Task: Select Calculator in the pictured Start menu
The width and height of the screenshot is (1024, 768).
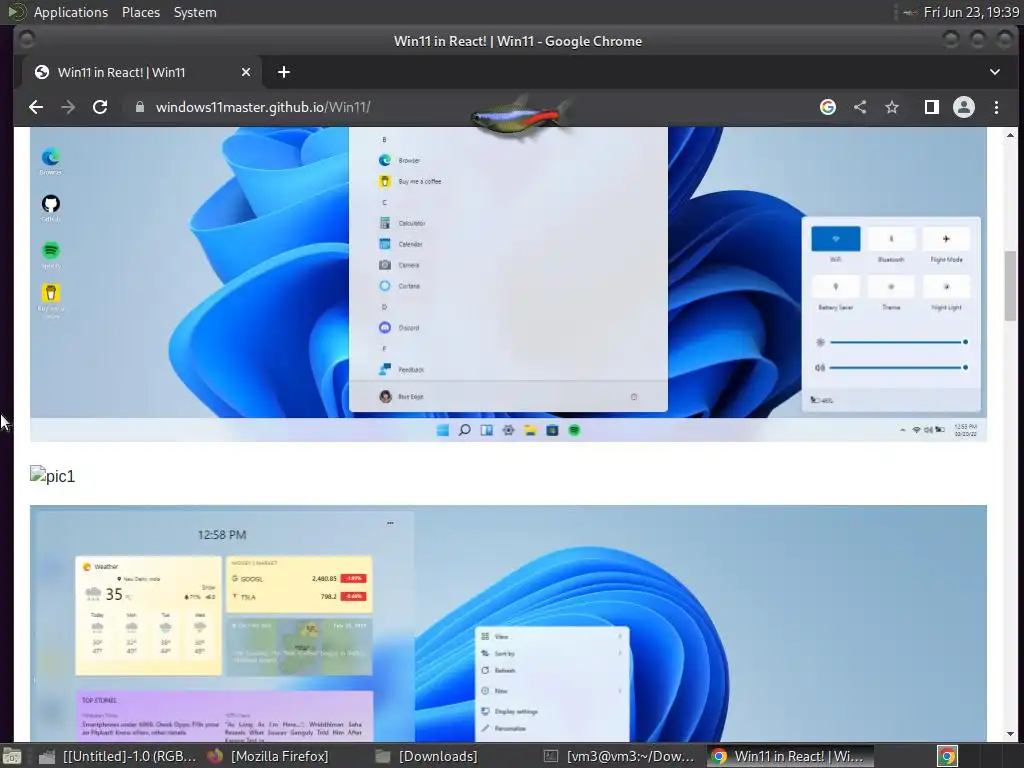Action: [x=402, y=223]
